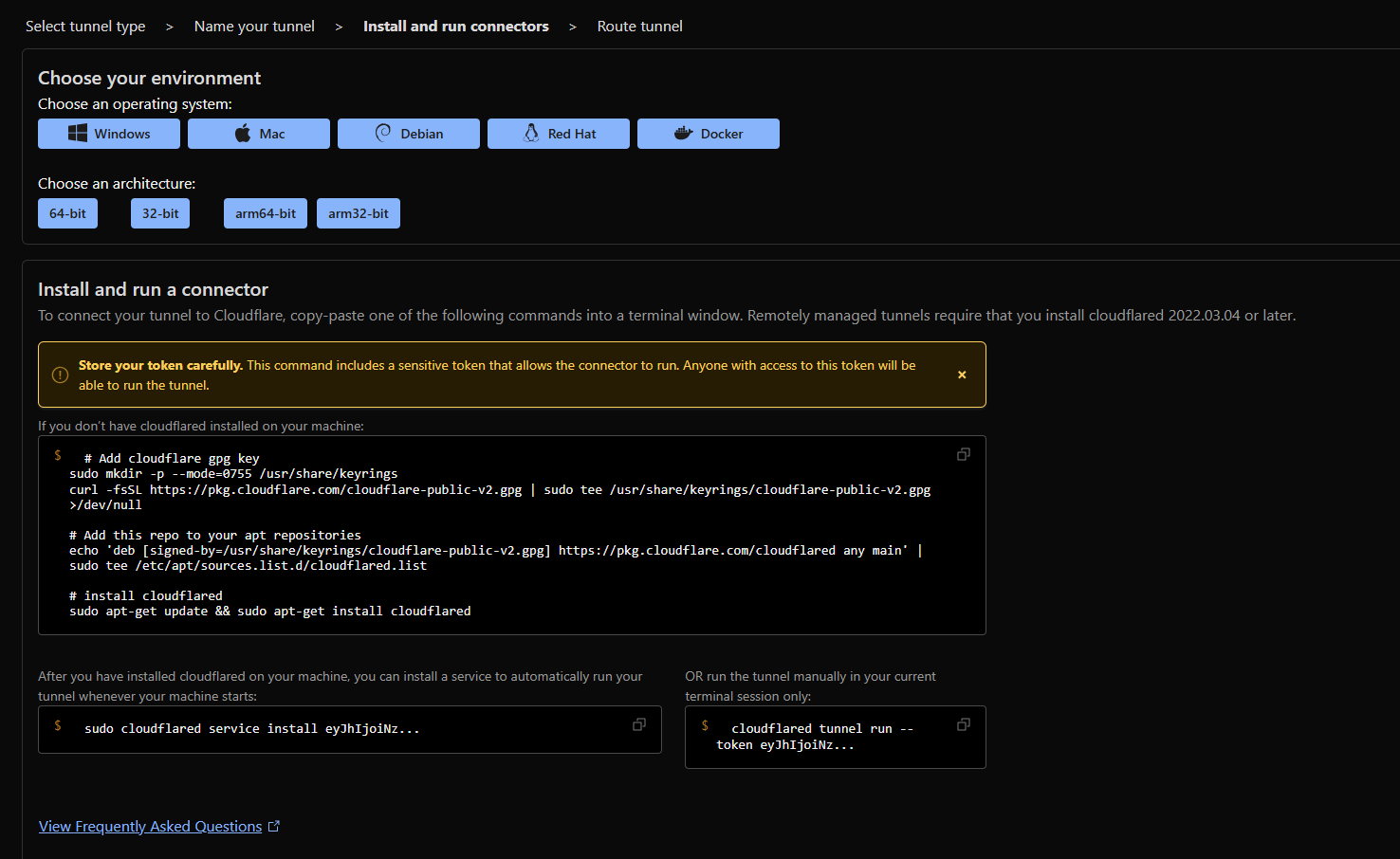Click the 'sudo apt-get update' command line

pos(270,612)
